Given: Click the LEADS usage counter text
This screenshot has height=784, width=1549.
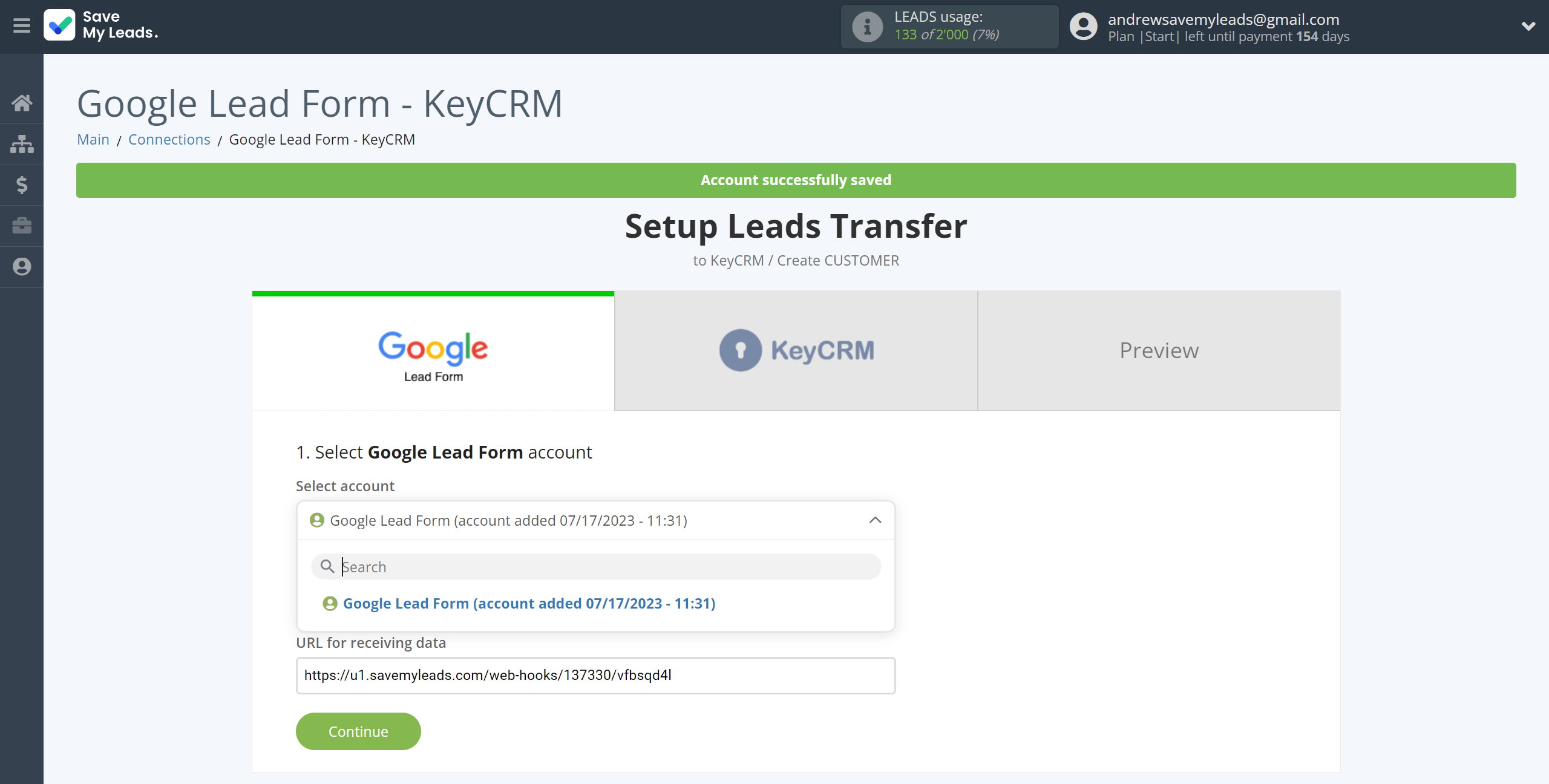Looking at the screenshot, I should pyautogui.click(x=947, y=34).
